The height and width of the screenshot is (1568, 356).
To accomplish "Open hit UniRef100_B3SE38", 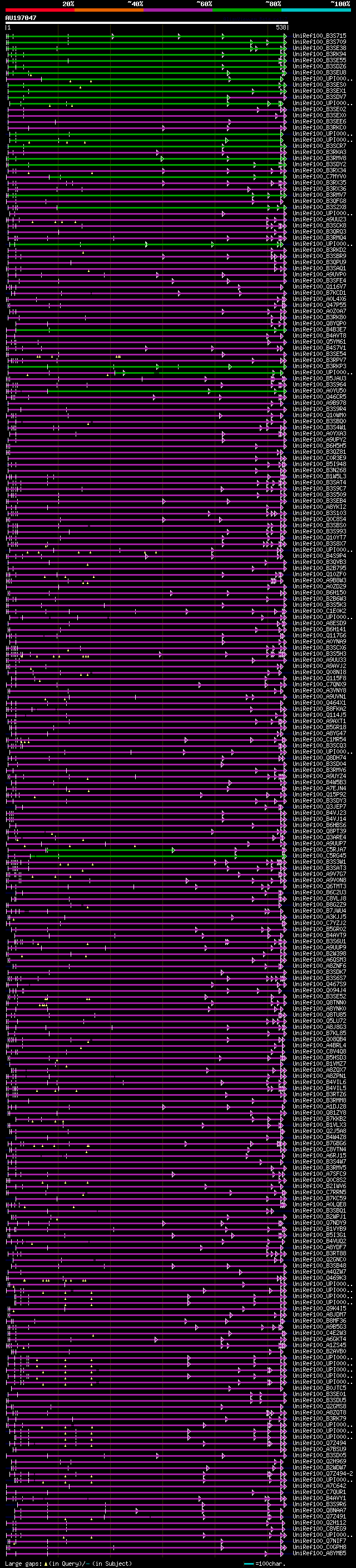I will (x=319, y=48).
